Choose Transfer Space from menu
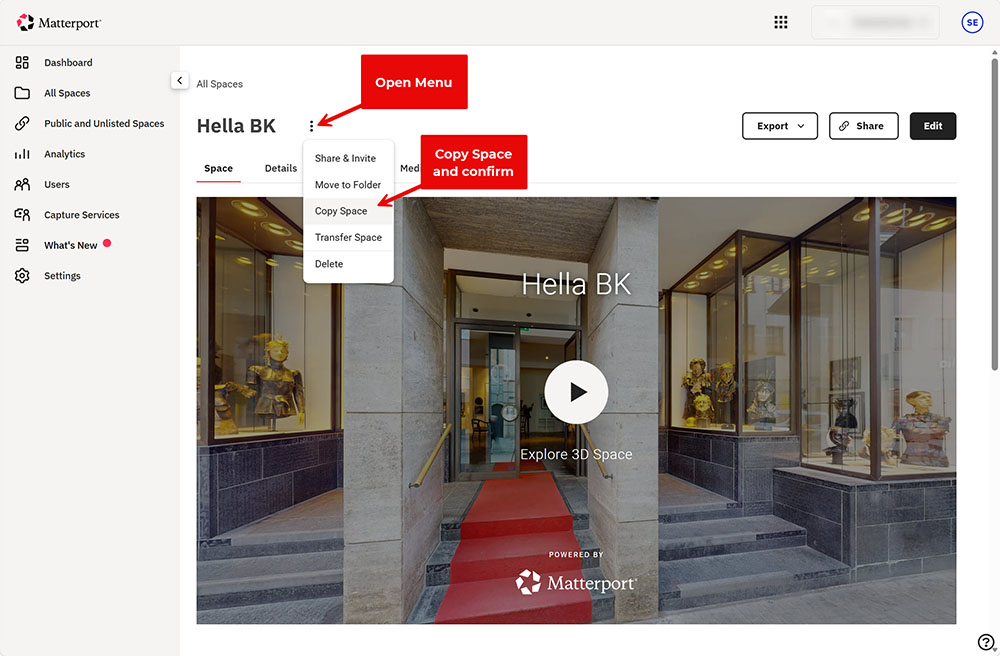Screen dimensions: 1000x656 [x=348, y=237]
